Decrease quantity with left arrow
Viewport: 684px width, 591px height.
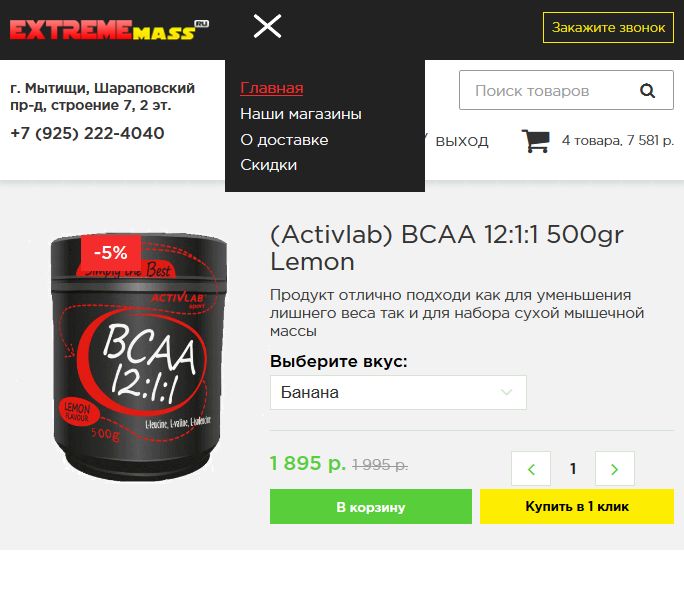(531, 469)
